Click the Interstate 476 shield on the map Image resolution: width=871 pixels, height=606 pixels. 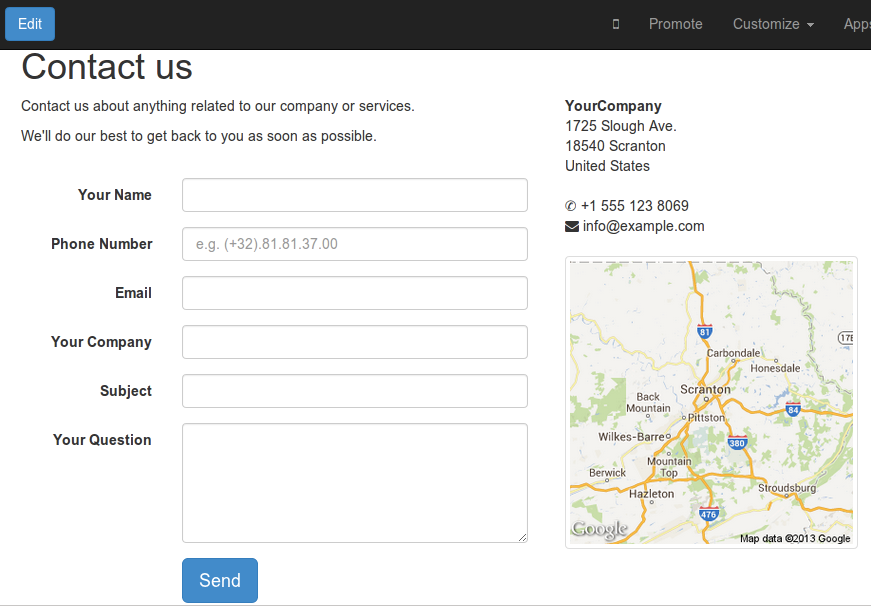coord(708,514)
